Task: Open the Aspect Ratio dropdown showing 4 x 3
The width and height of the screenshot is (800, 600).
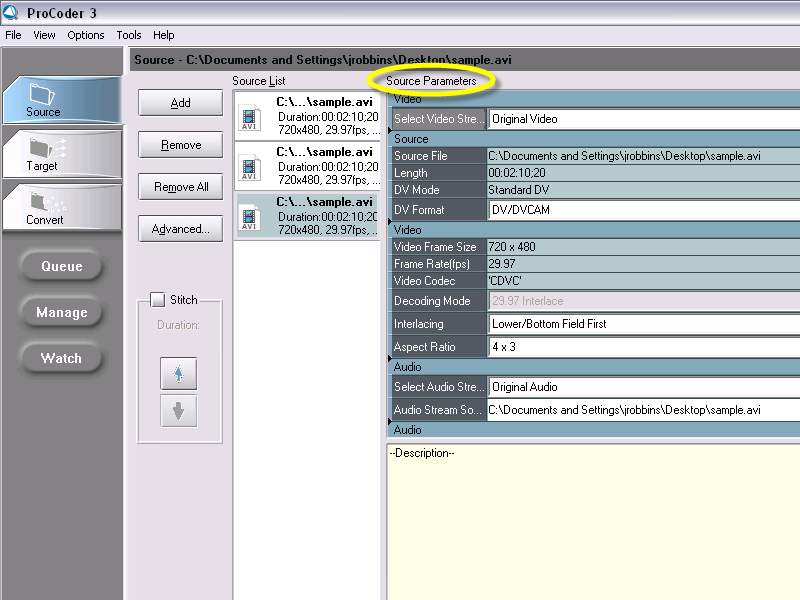Action: 644,347
